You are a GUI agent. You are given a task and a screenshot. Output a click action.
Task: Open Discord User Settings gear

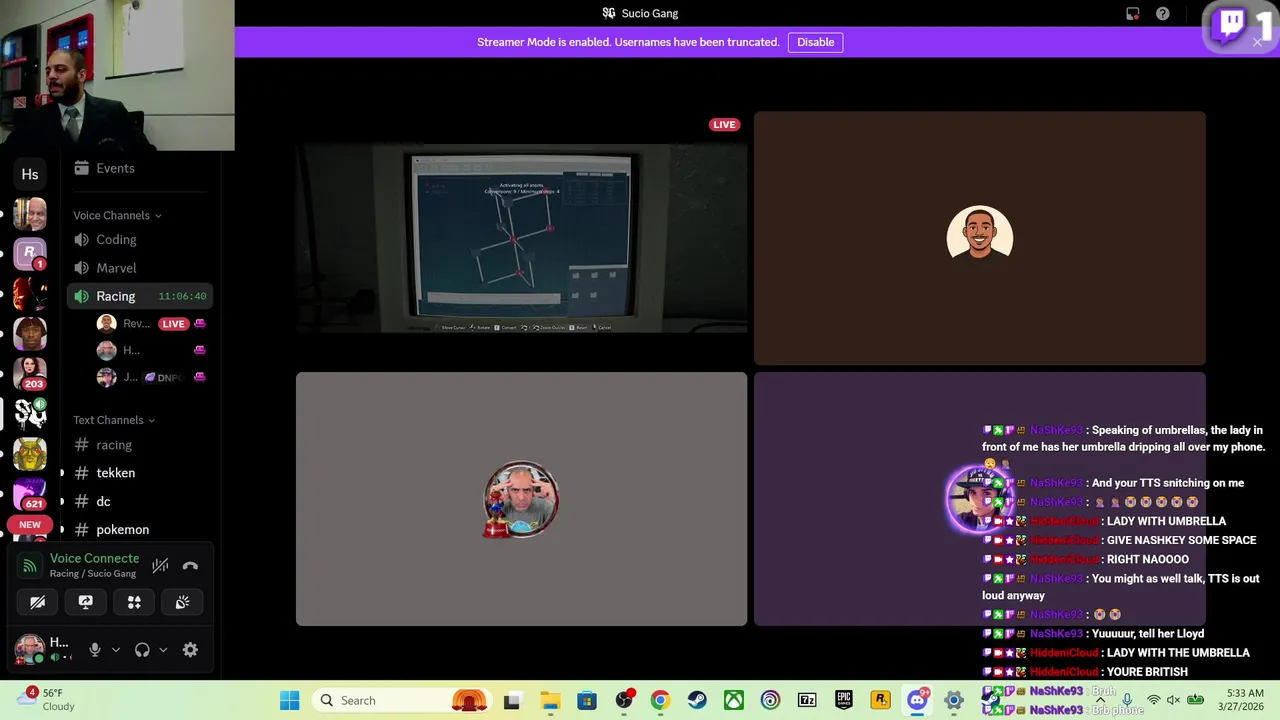190,650
